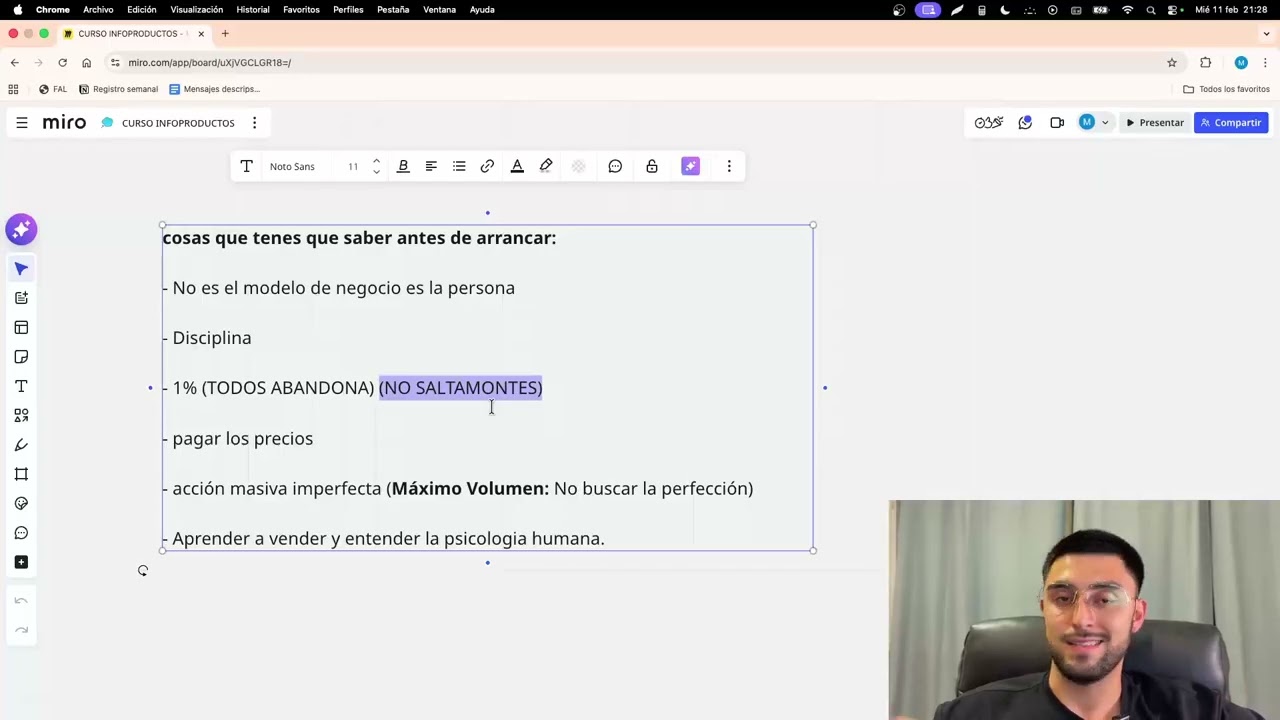Click the Presentar button
Screen dimensions: 1280x720
coord(1154,122)
